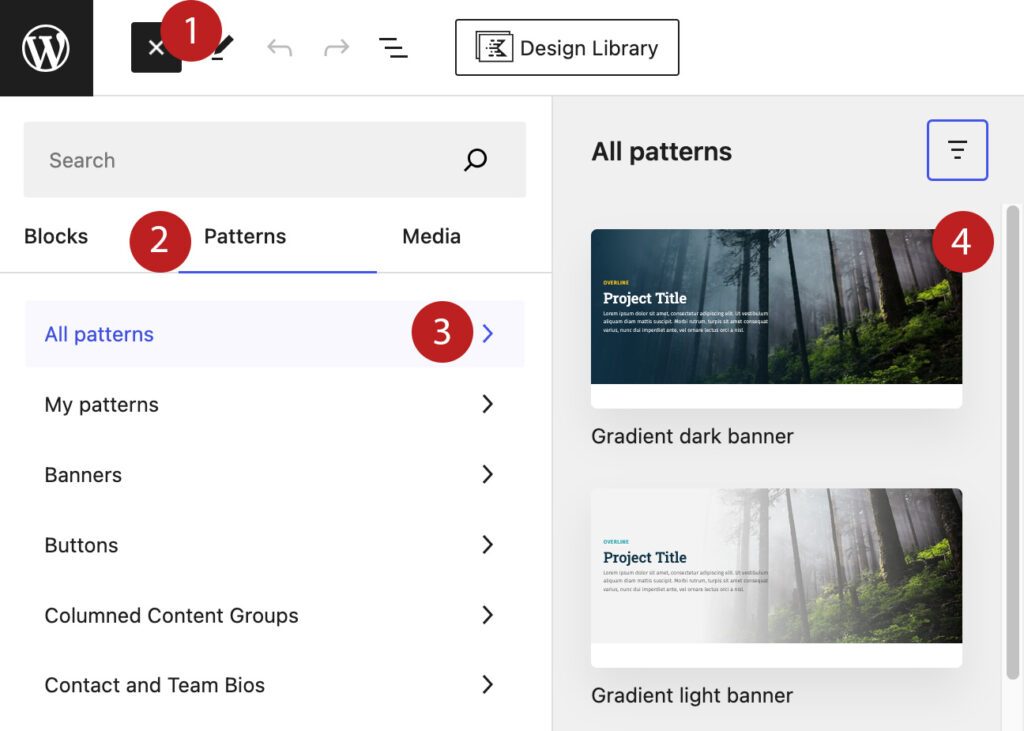The image size is (1024, 731).
Task: Switch to the Patterns tab
Action: (245, 237)
